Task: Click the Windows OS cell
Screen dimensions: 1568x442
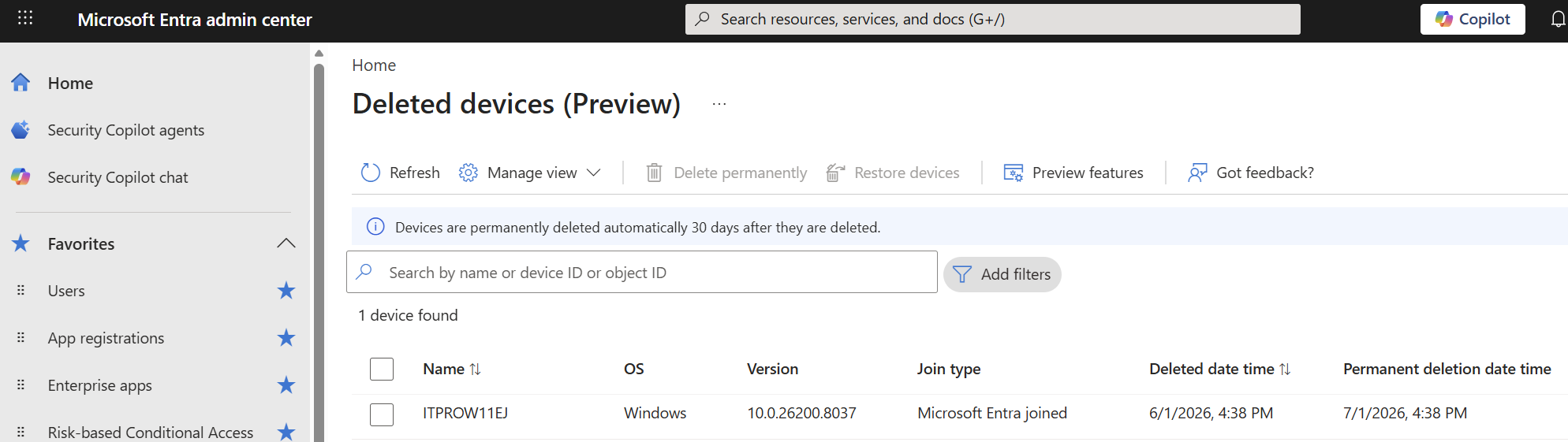Action: [655, 413]
